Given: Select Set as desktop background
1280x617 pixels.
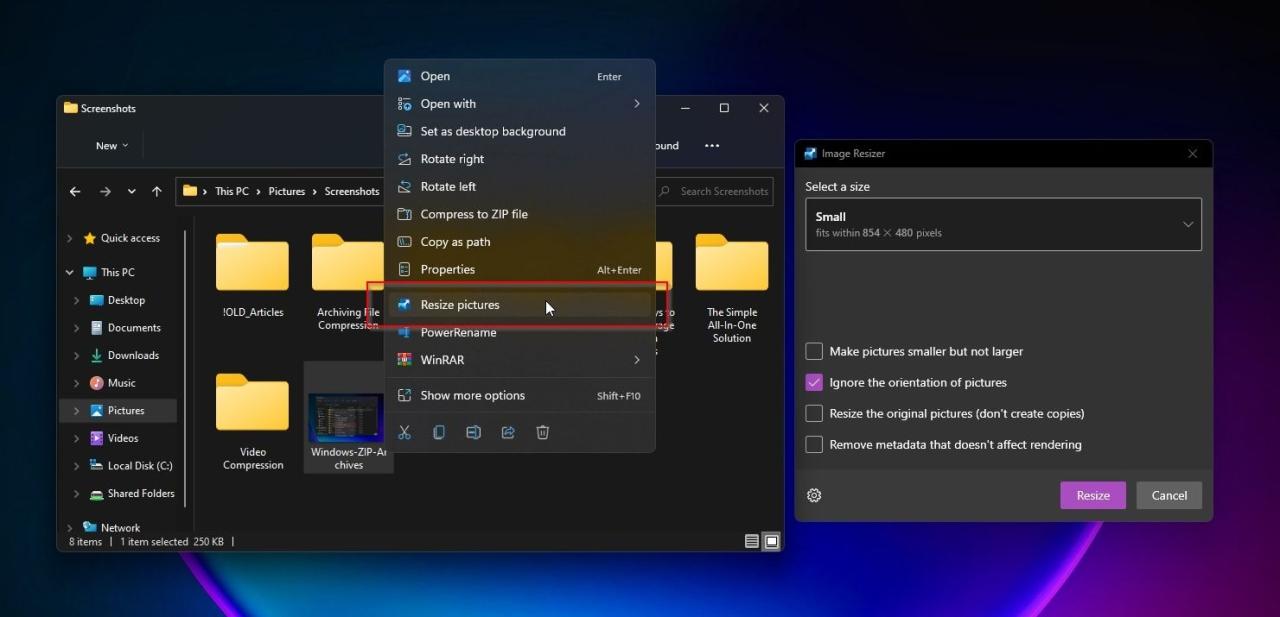Looking at the screenshot, I should coord(520,131).
